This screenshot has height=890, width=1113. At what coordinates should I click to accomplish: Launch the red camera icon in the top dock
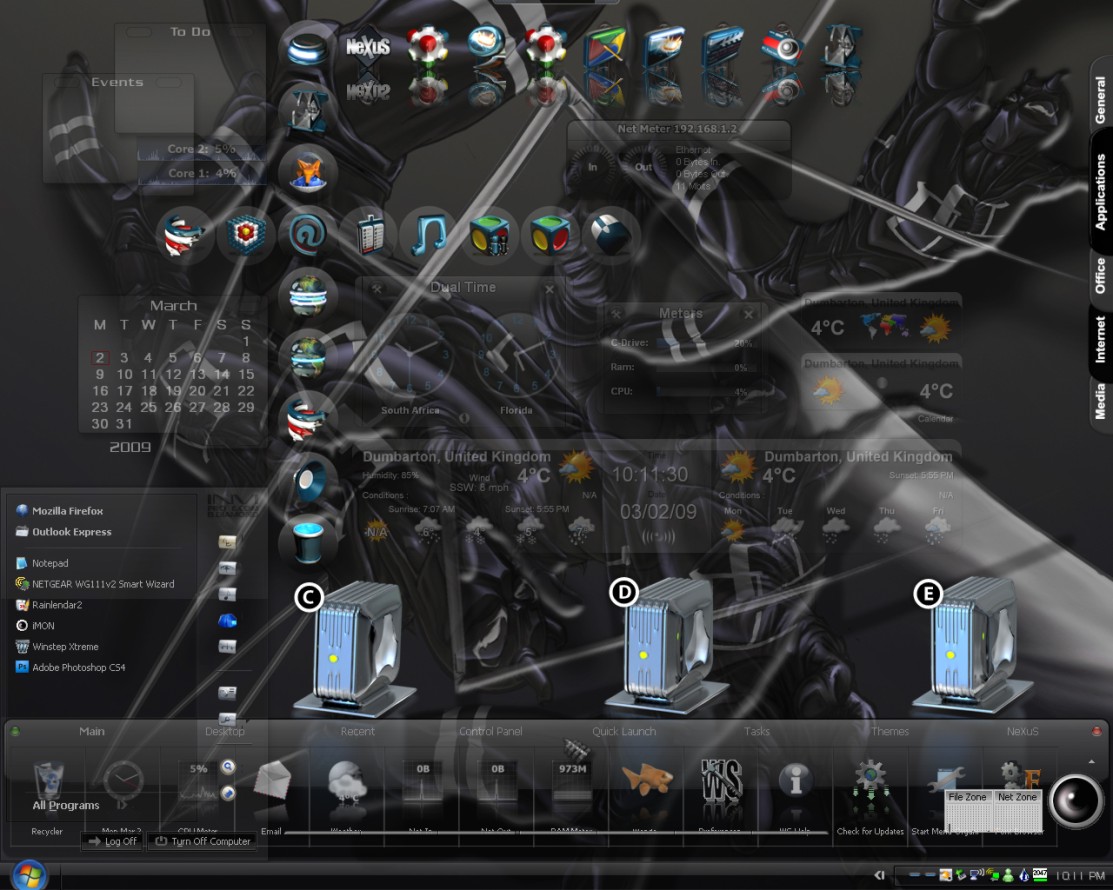[x=782, y=46]
